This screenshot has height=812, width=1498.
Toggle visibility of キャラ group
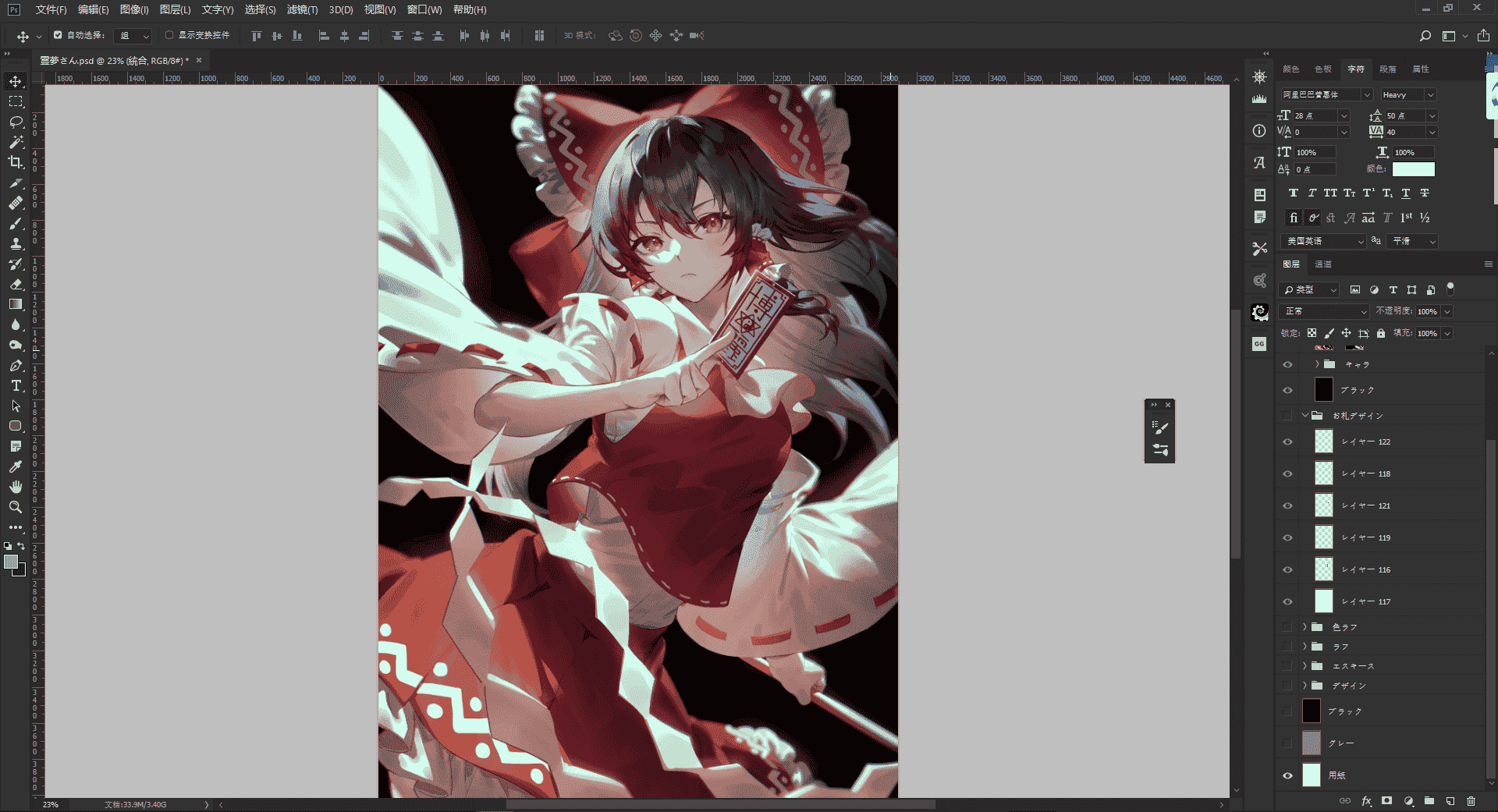click(1287, 365)
